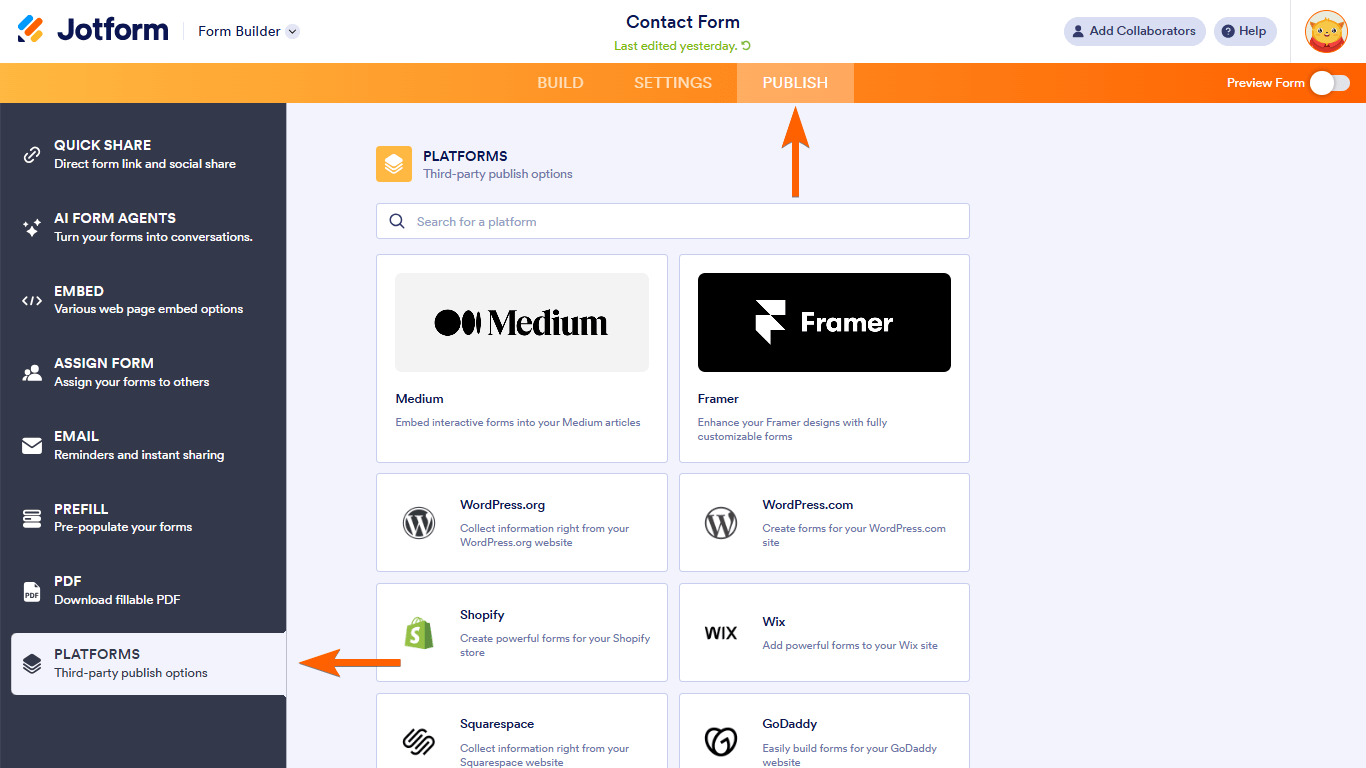1366x768 pixels.
Task: Click the Help button
Action: (x=1245, y=31)
